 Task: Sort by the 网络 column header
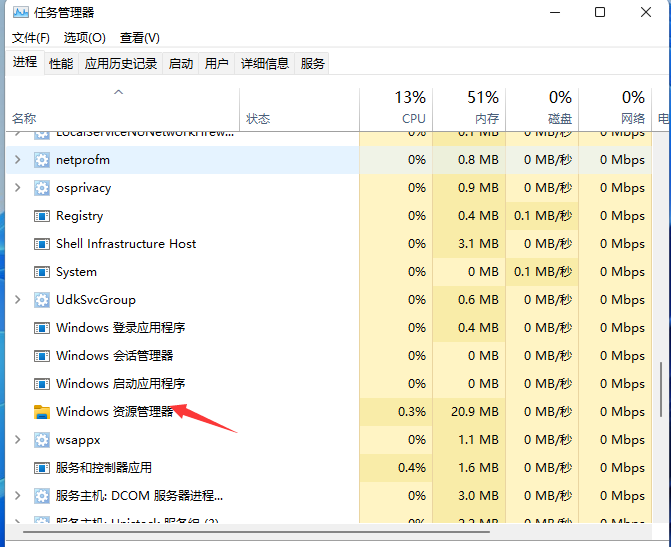tap(615, 110)
